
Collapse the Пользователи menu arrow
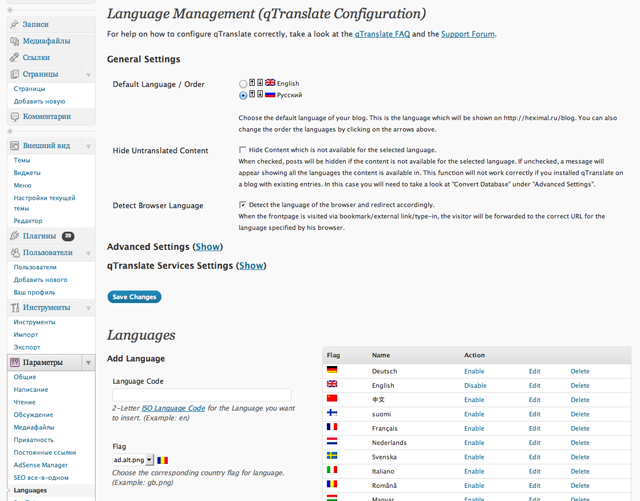coord(88,253)
